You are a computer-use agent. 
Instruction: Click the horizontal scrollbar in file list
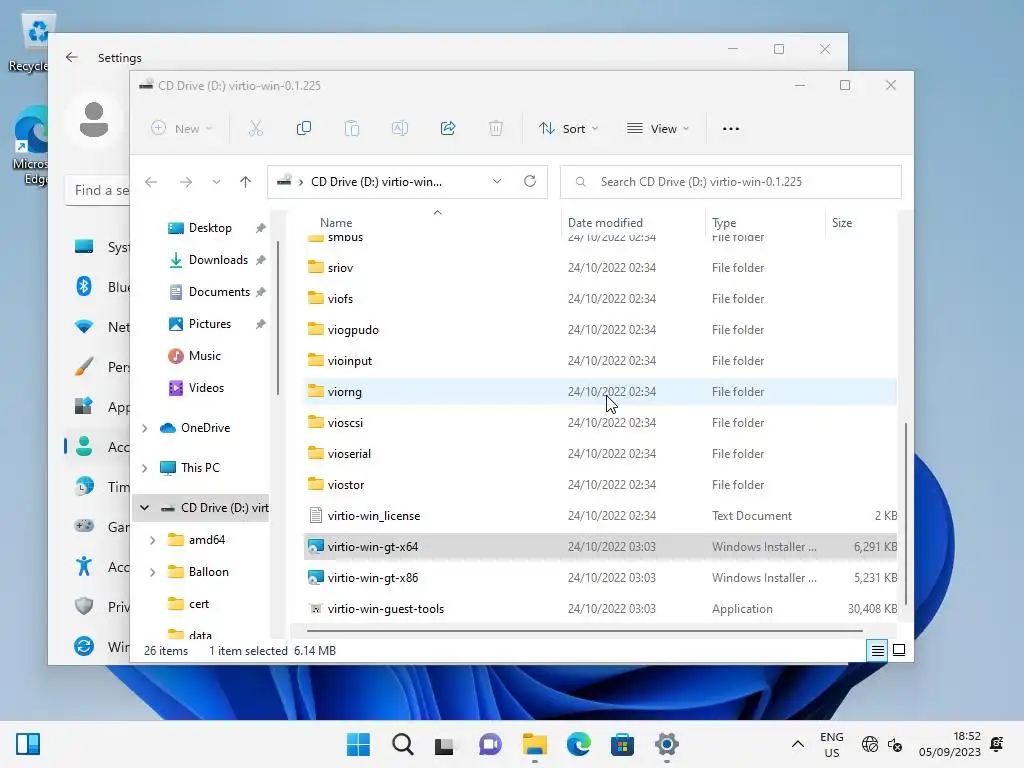click(x=584, y=631)
